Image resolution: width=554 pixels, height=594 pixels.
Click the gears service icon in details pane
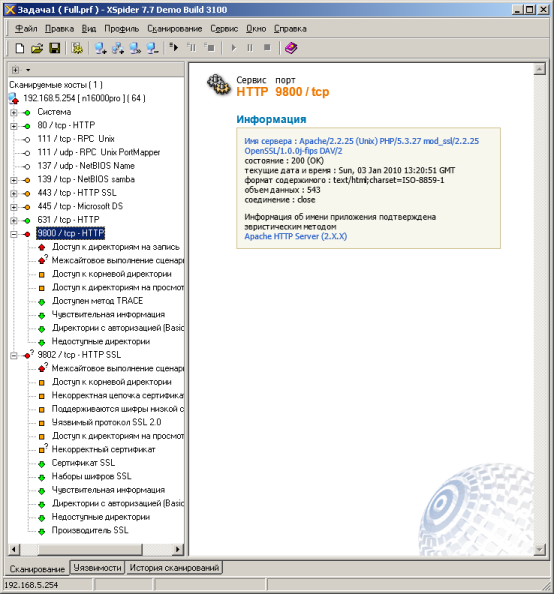219,85
